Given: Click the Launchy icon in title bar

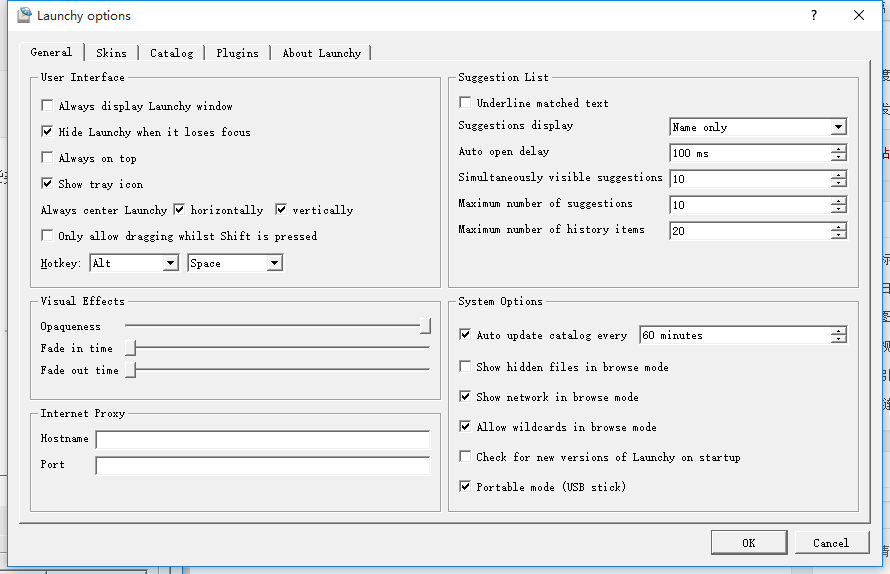Looking at the screenshot, I should 24,15.
